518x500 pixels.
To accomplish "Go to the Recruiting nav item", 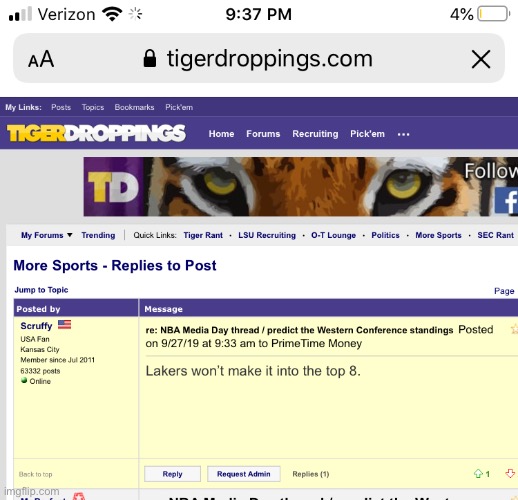I will pos(315,134).
